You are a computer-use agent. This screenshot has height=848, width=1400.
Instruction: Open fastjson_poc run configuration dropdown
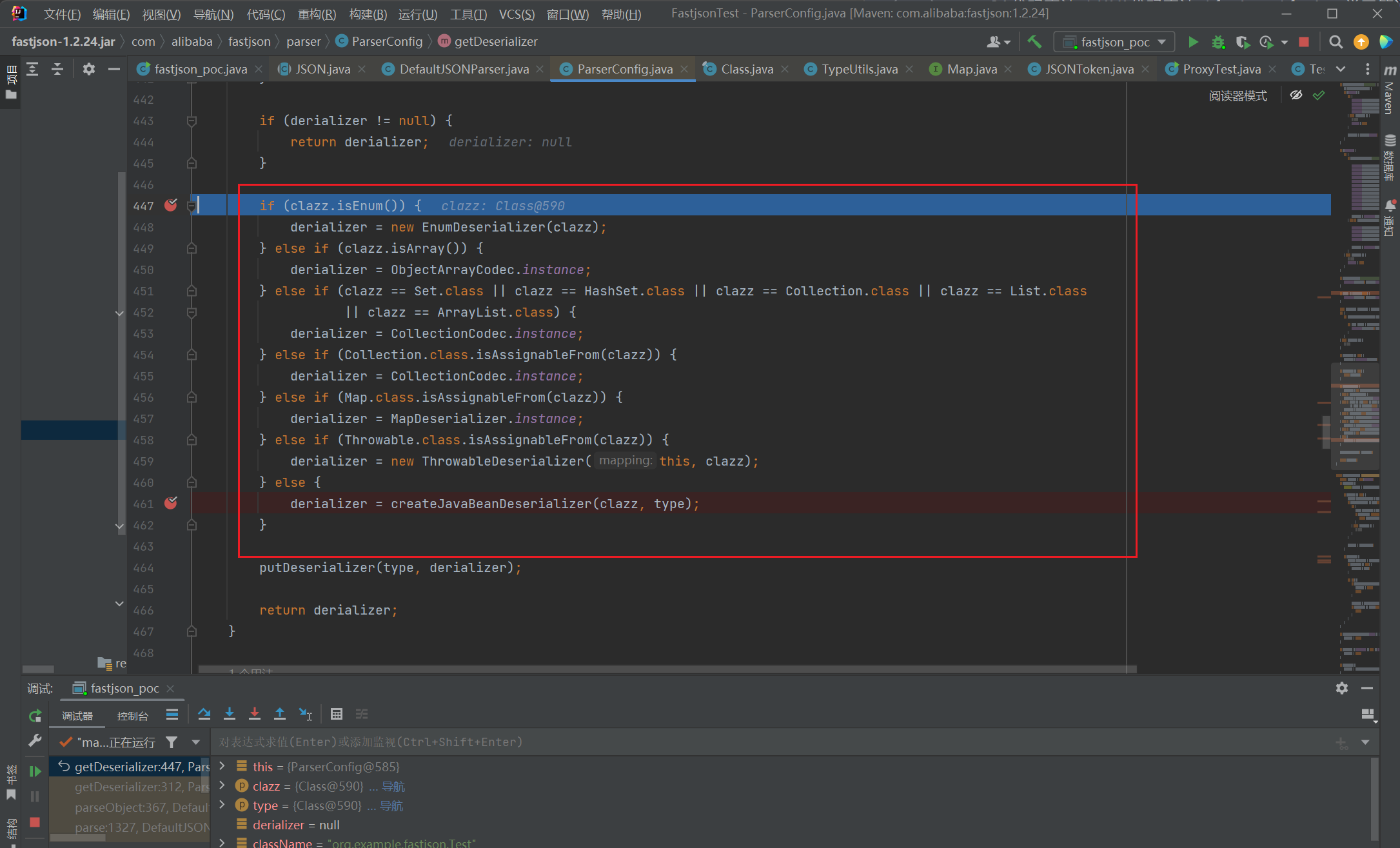point(1114,42)
